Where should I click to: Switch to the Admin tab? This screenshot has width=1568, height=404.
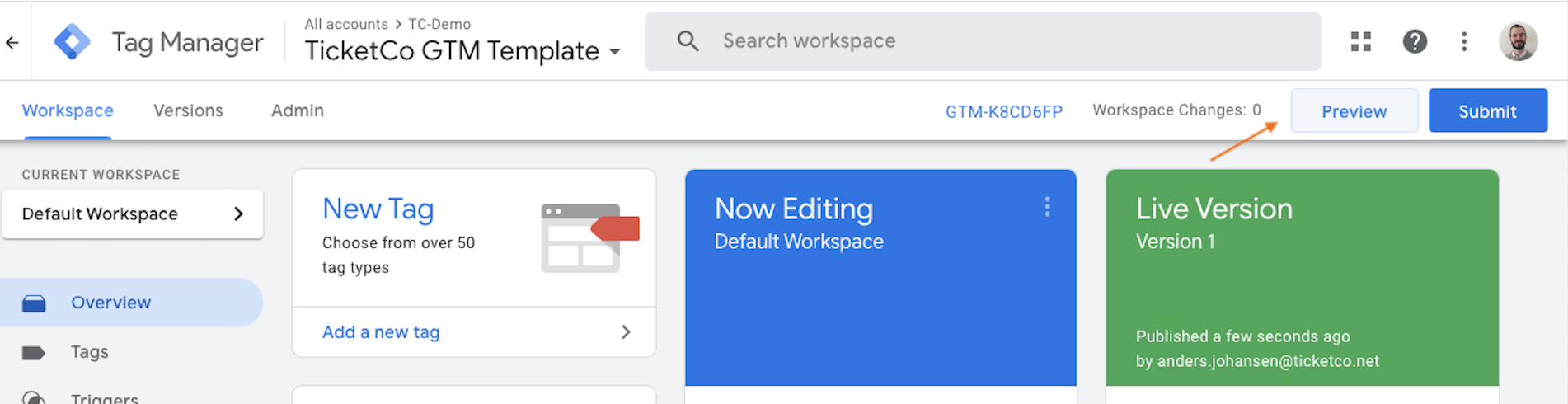(298, 110)
